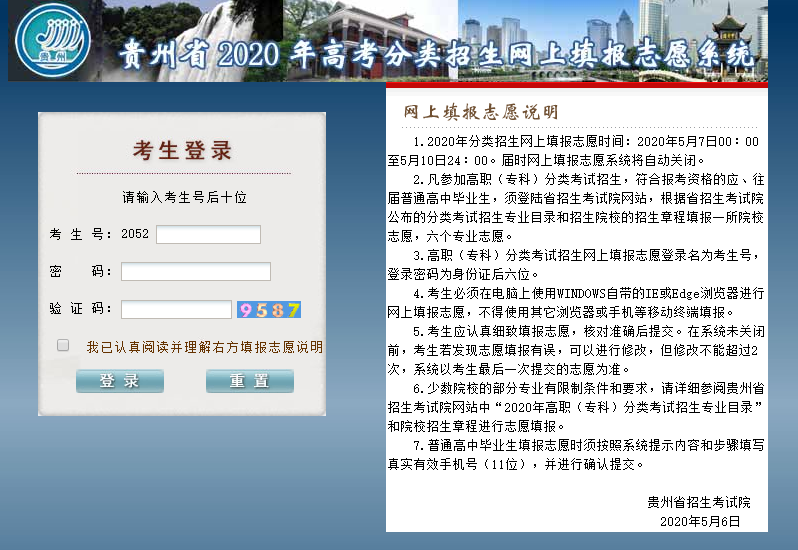Click the '我已认真阅读并理解右方填报志愿说明' label
This screenshot has height=550, width=798.
coord(204,347)
